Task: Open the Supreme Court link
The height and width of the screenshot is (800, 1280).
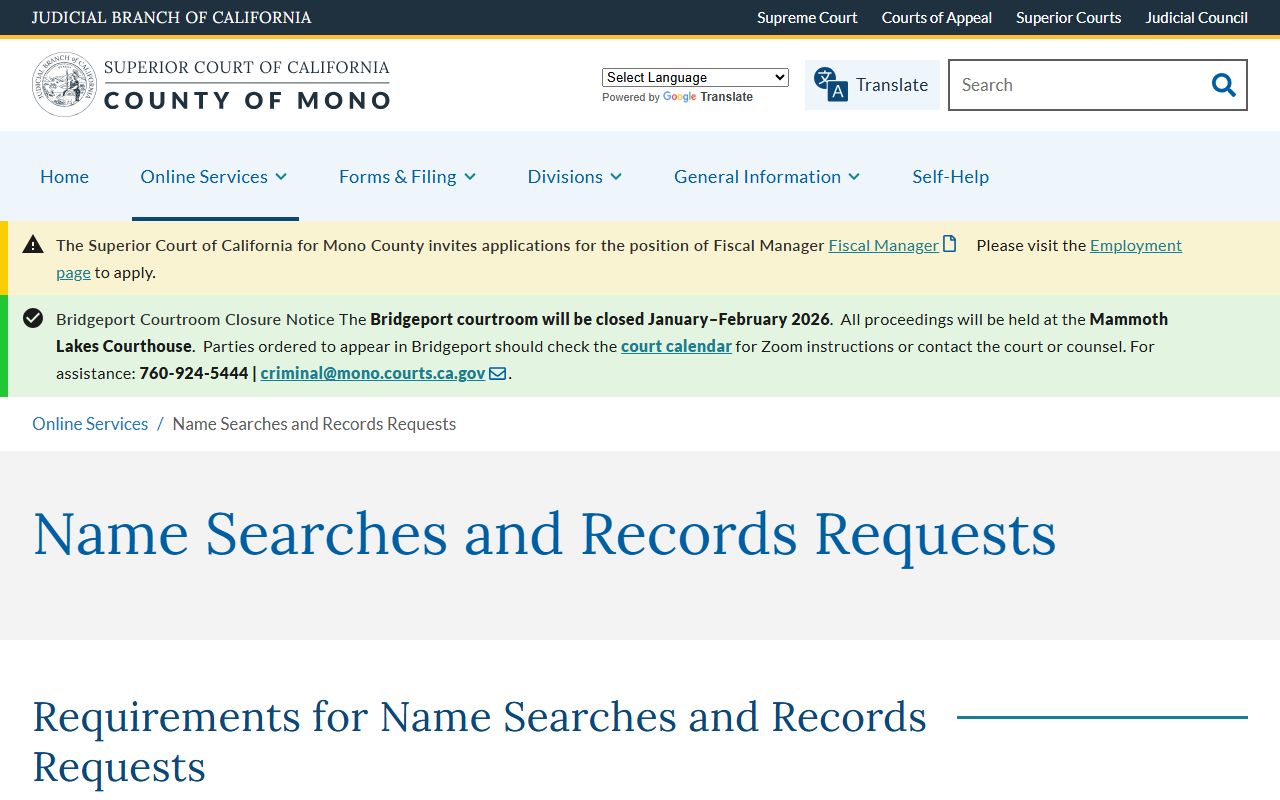Action: coord(807,17)
